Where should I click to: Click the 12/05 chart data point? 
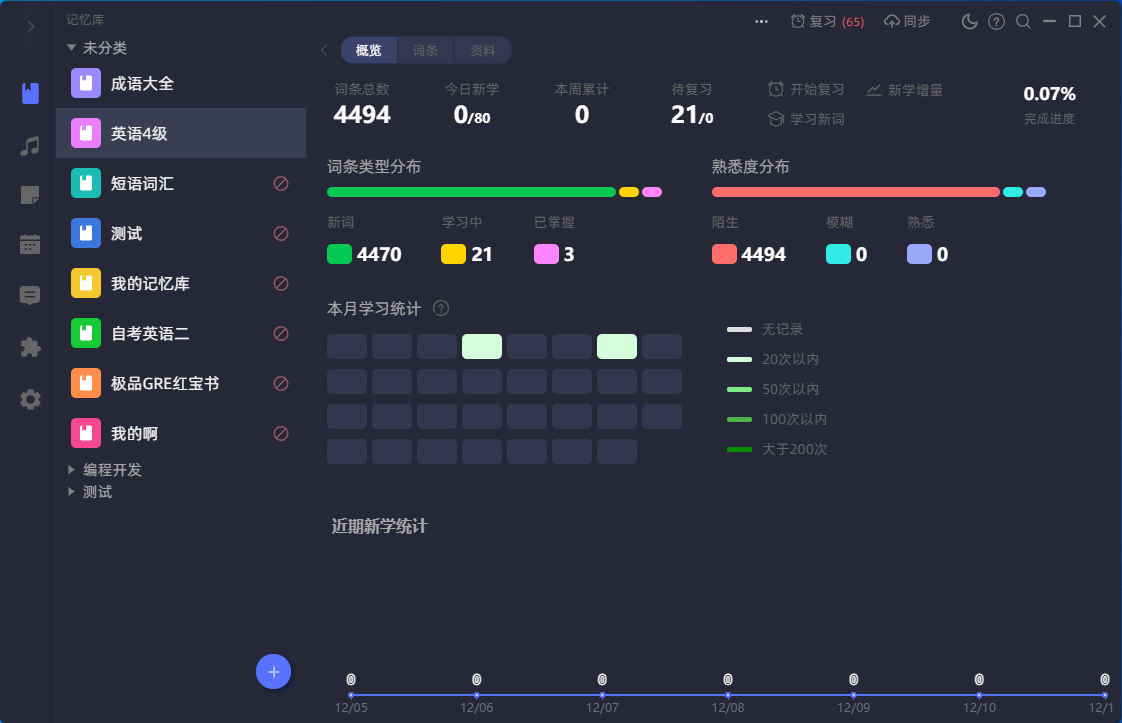coord(351,695)
